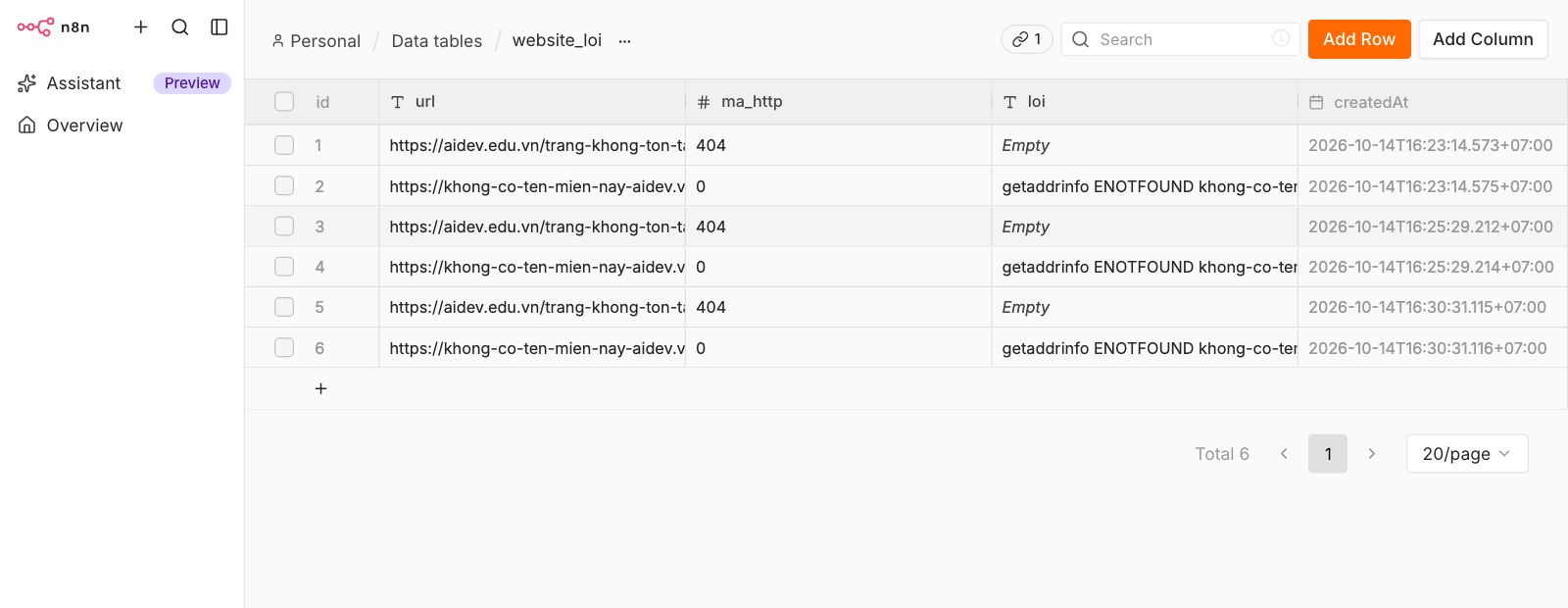Click the website_loi table title

pos(557,40)
